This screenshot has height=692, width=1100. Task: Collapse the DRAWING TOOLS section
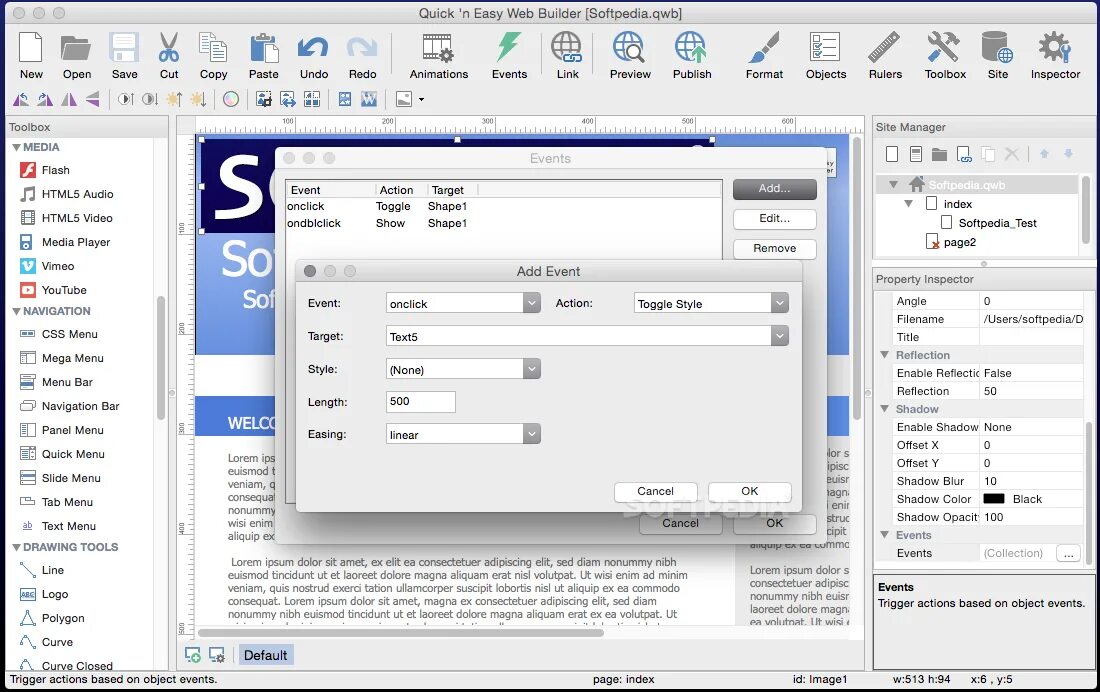coord(16,547)
